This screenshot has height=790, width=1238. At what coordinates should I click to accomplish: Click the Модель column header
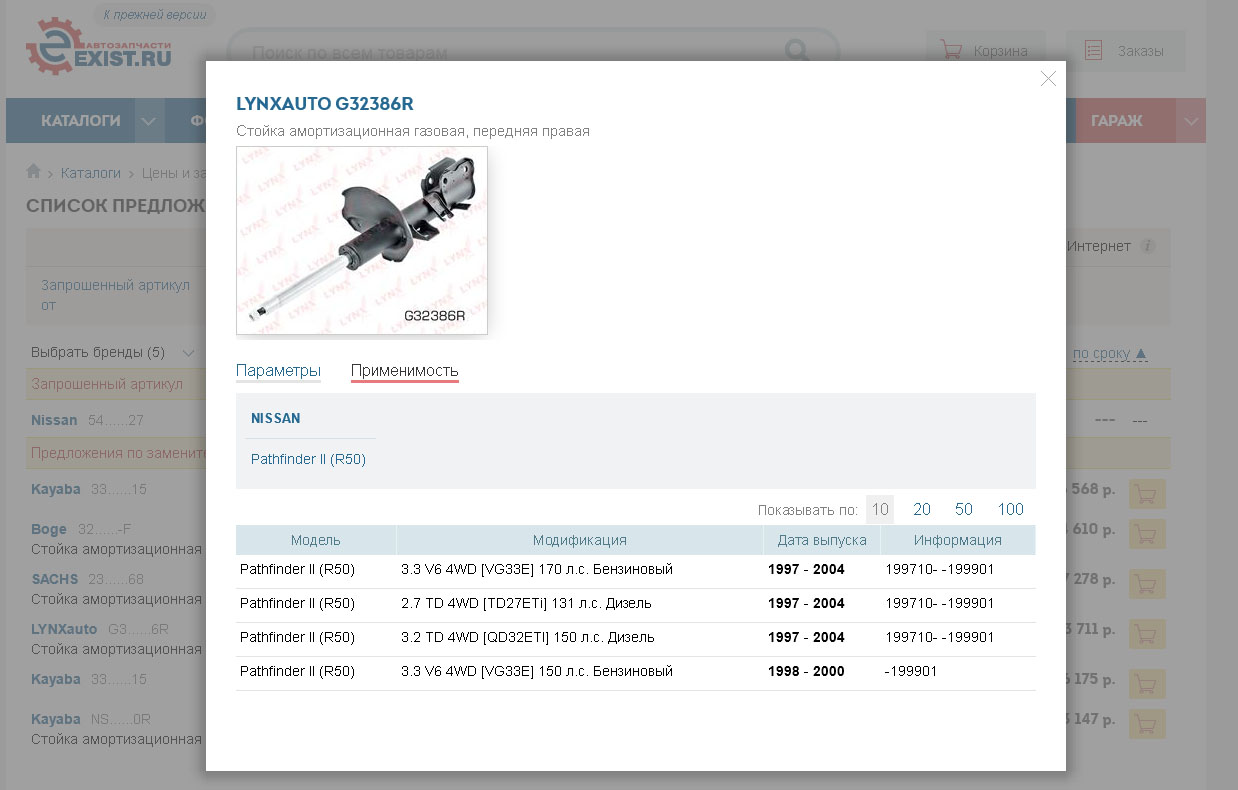(x=316, y=540)
